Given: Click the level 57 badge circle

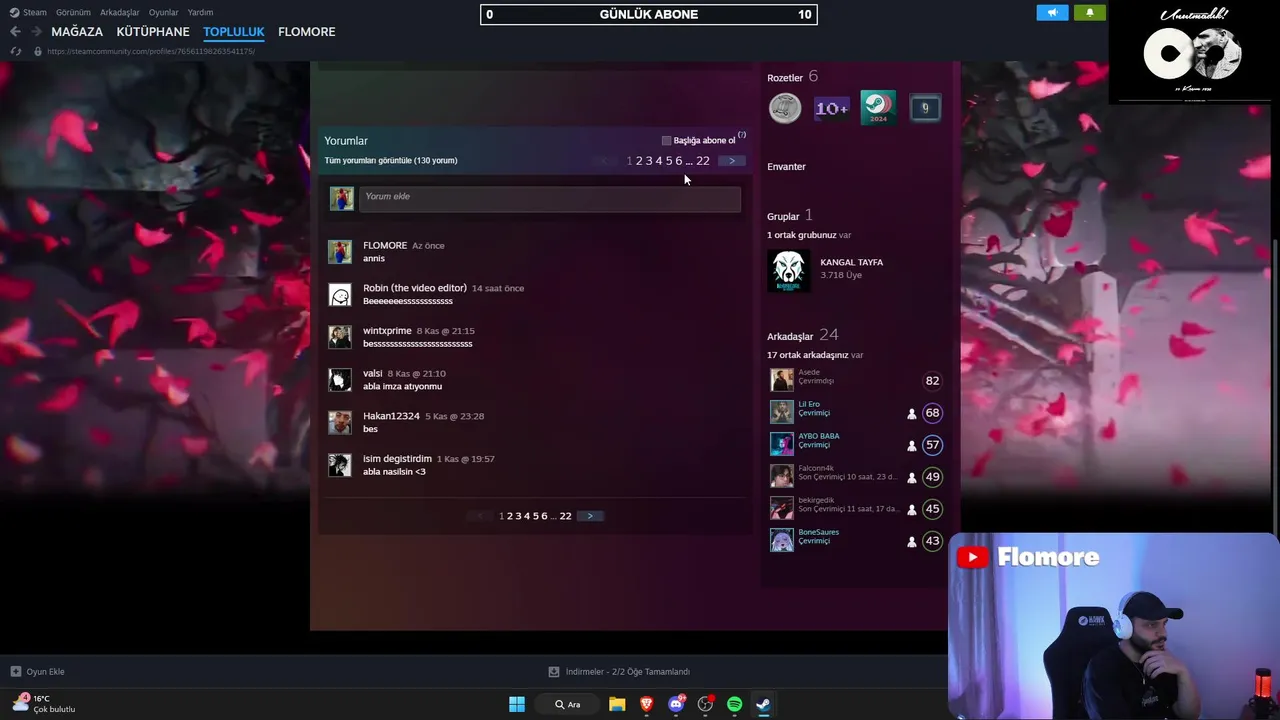Looking at the screenshot, I should click(x=932, y=445).
